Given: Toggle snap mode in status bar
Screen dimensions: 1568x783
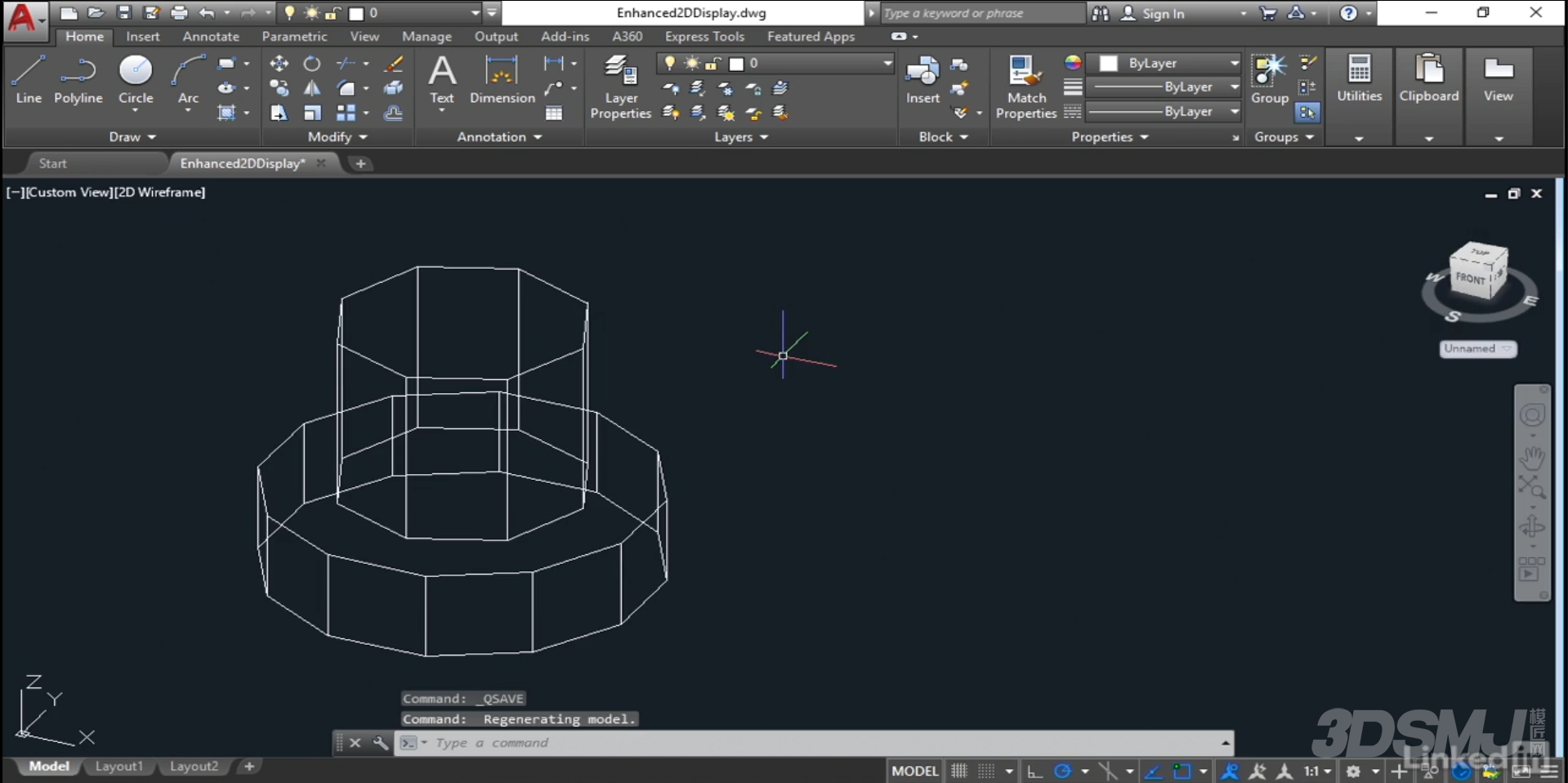Looking at the screenshot, I should click(986, 771).
